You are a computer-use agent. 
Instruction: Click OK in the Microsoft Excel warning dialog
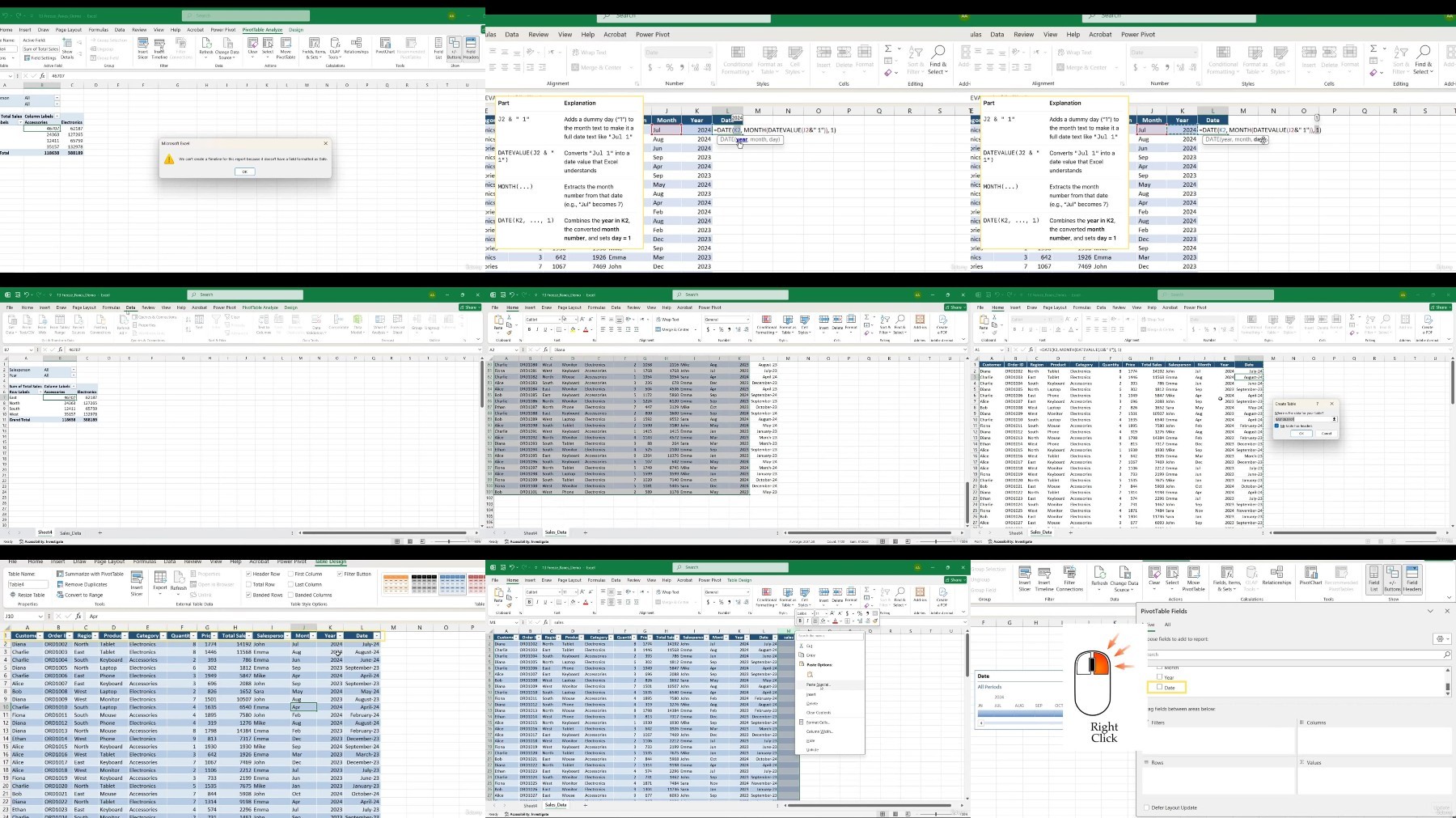pos(244,172)
